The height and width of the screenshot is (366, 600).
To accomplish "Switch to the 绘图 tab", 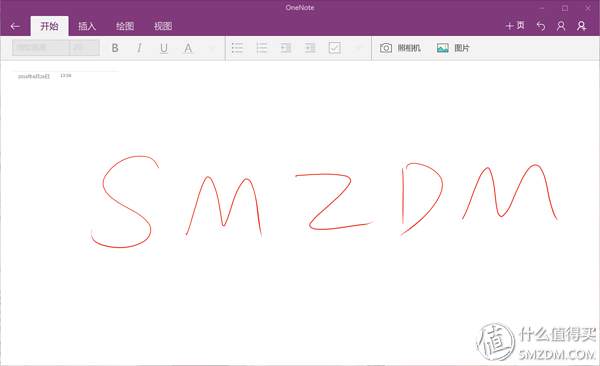I will click(x=125, y=26).
